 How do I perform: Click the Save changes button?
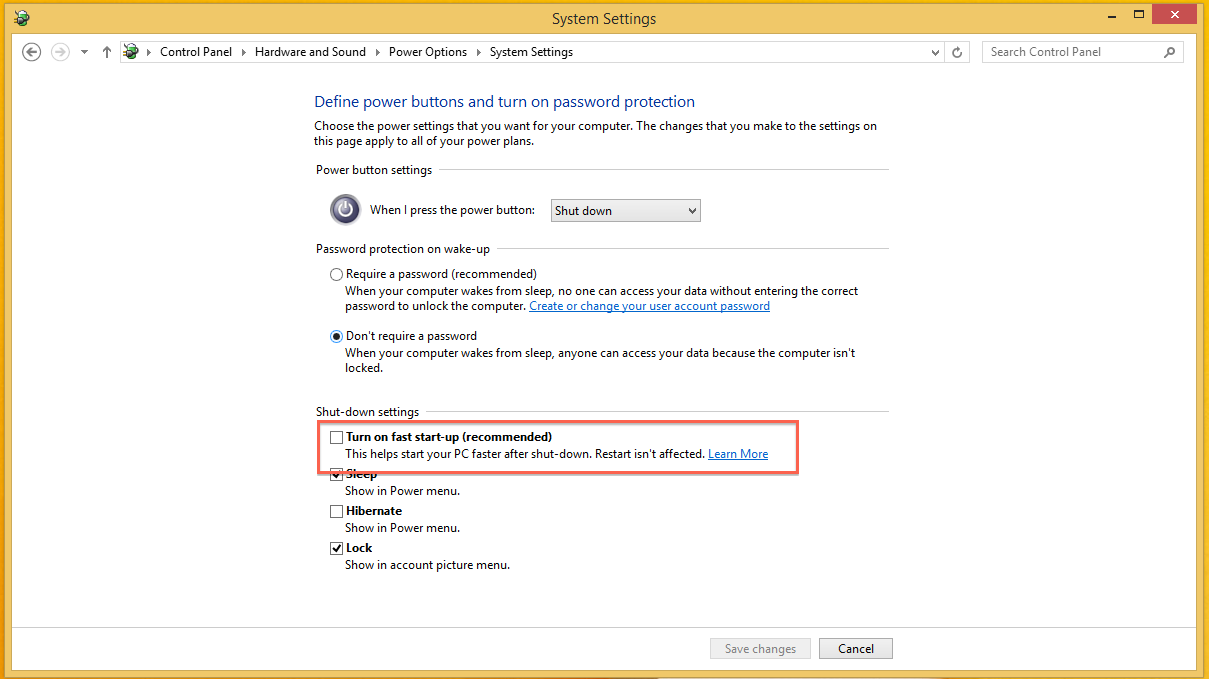[760, 649]
